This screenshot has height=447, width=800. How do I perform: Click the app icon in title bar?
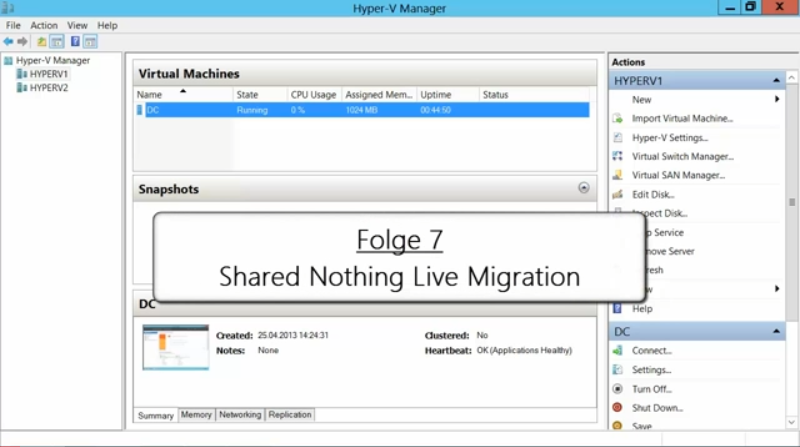pyautogui.click(x=8, y=8)
